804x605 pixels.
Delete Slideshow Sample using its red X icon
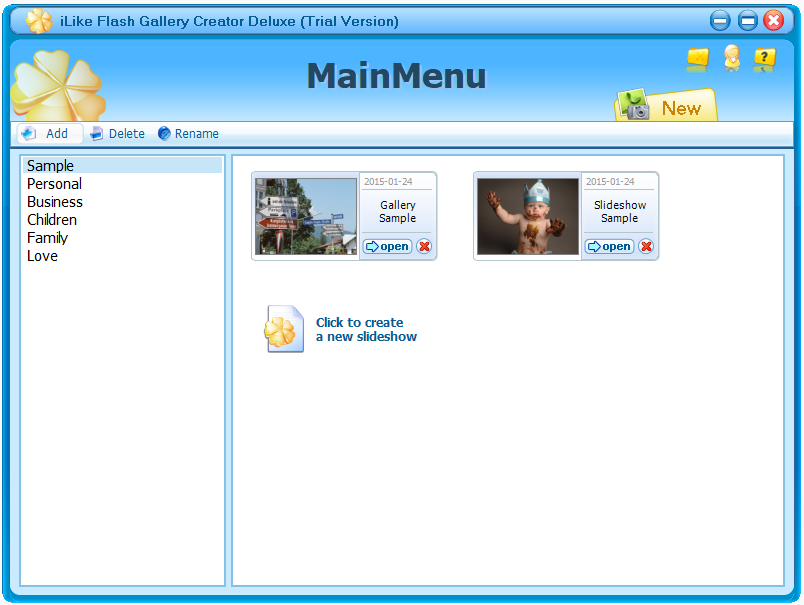coord(646,246)
